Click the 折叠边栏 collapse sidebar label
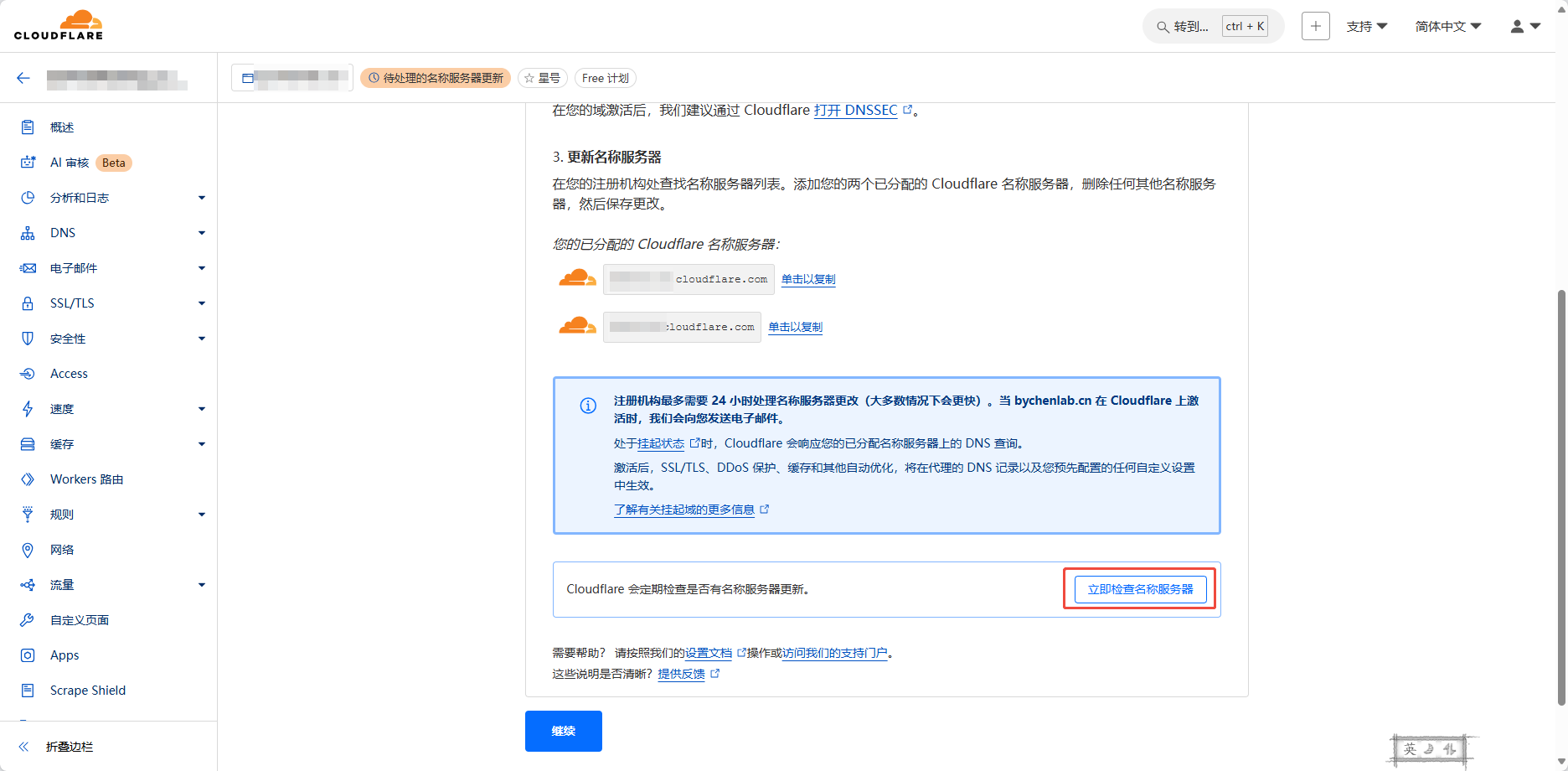This screenshot has width=1568, height=771. [70, 747]
